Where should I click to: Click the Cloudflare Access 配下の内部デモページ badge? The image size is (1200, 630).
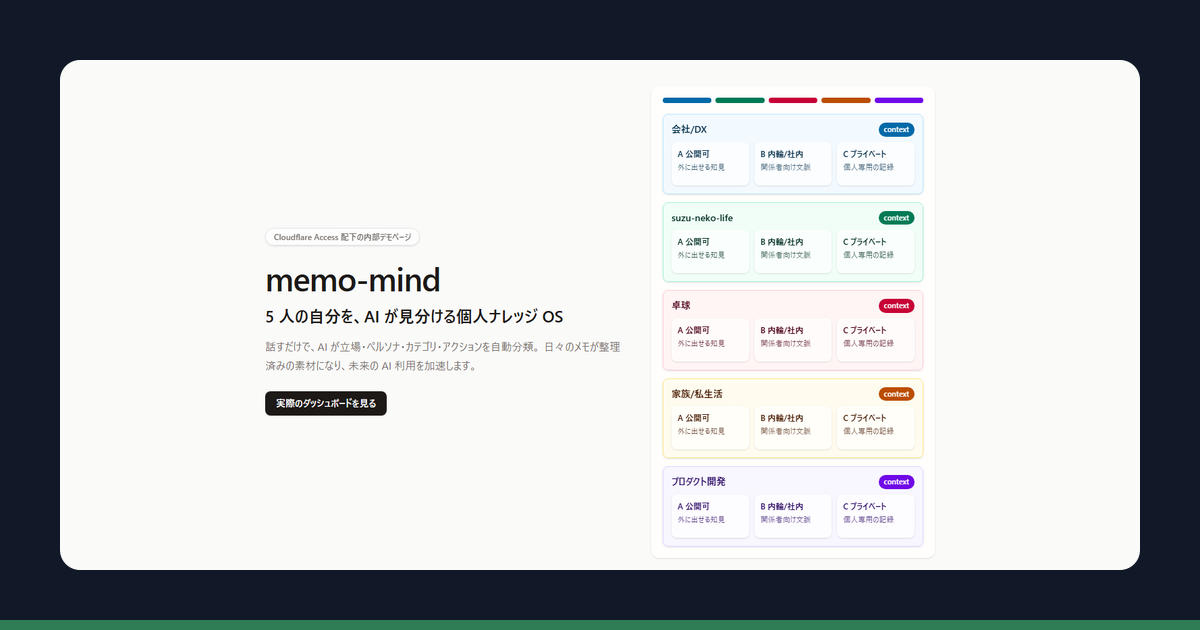[342, 237]
